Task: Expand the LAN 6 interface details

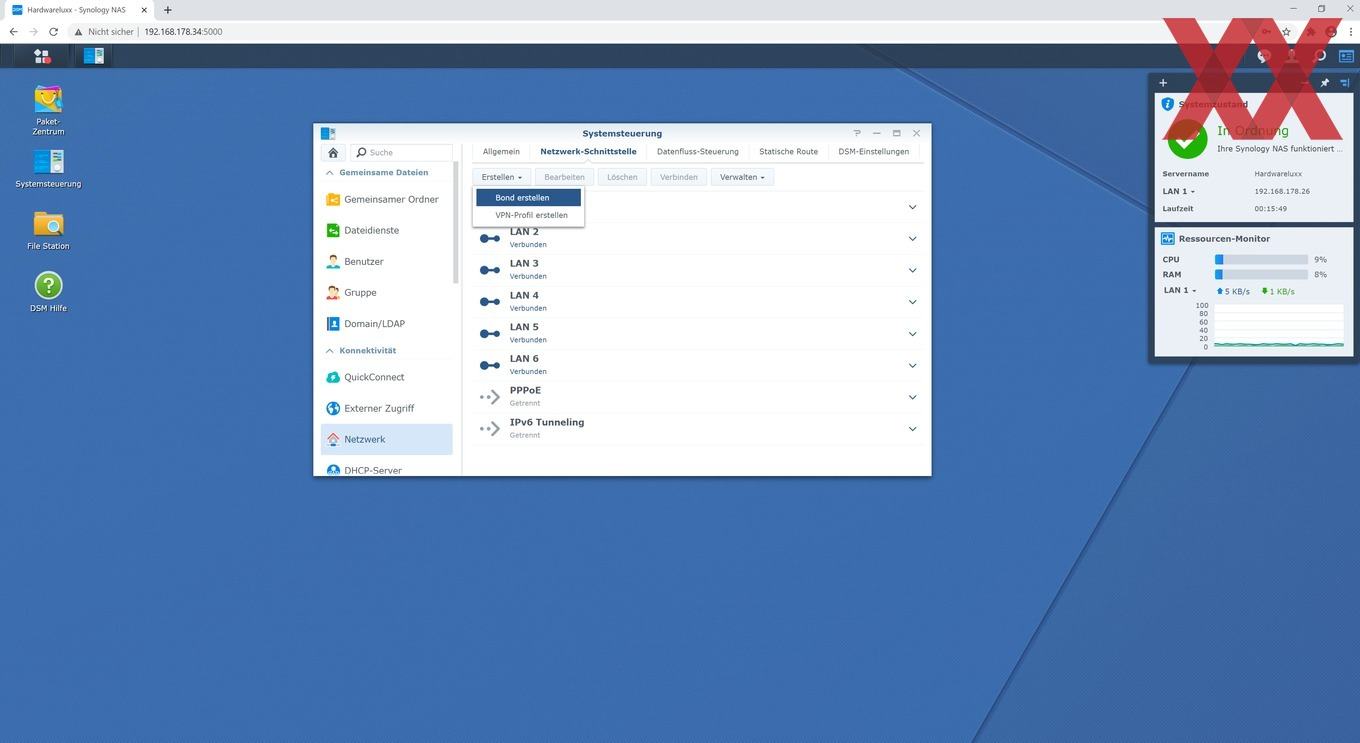Action: click(x=912, y=366)
